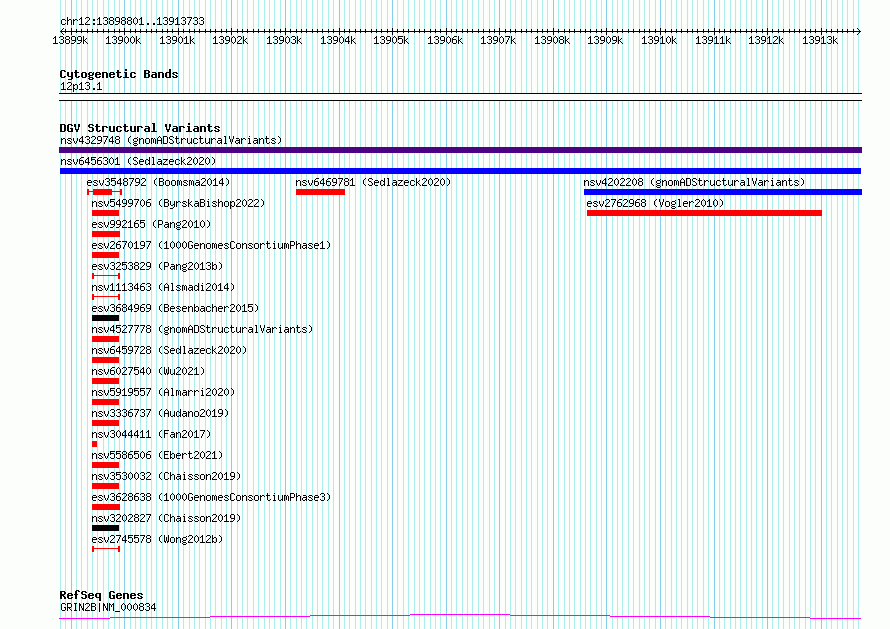Click the nsv3202827 black variant bar

[x=105, y=528]
